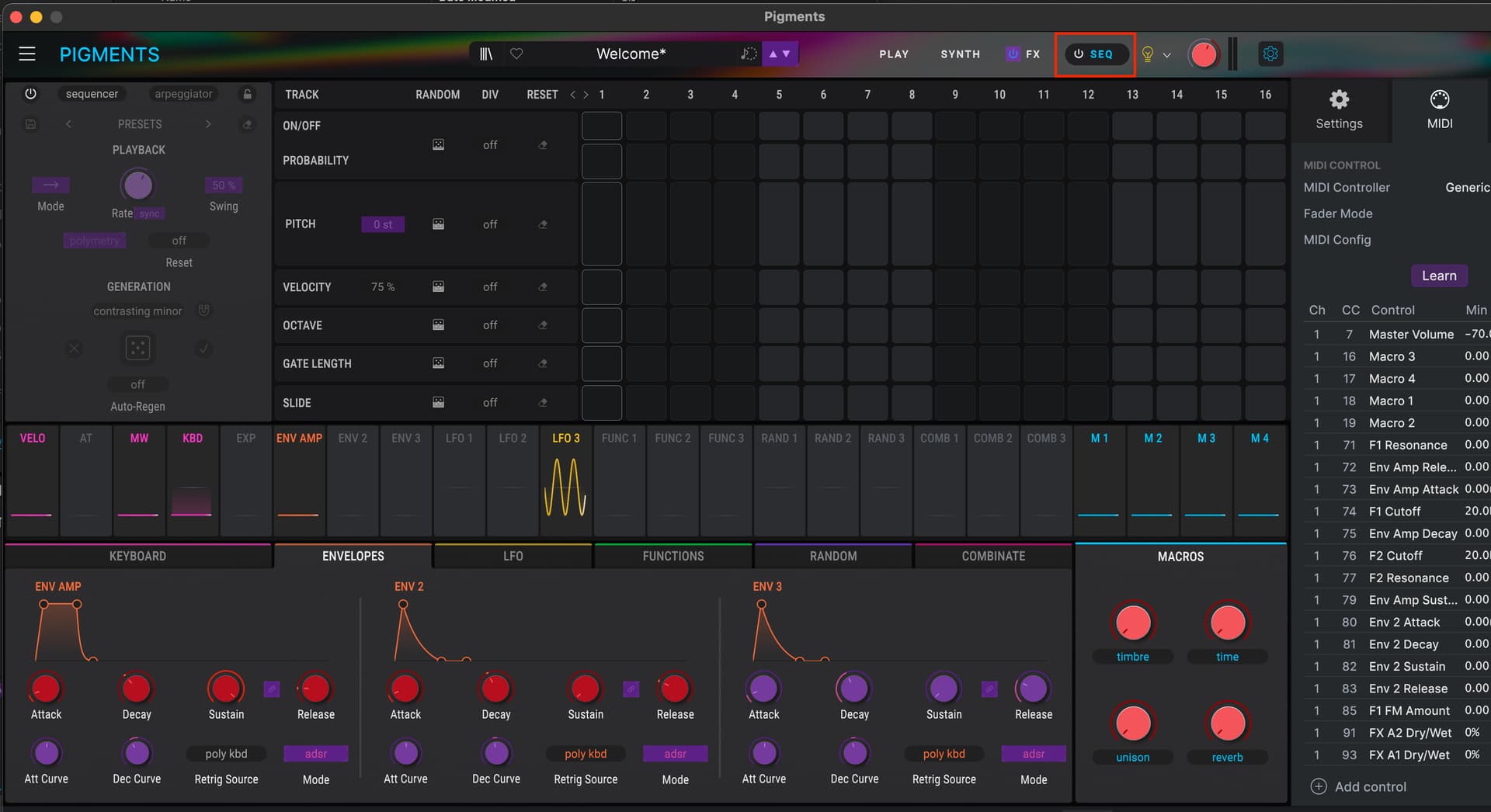Erase sequencer preset with eraser icon

tap(247, 124)
